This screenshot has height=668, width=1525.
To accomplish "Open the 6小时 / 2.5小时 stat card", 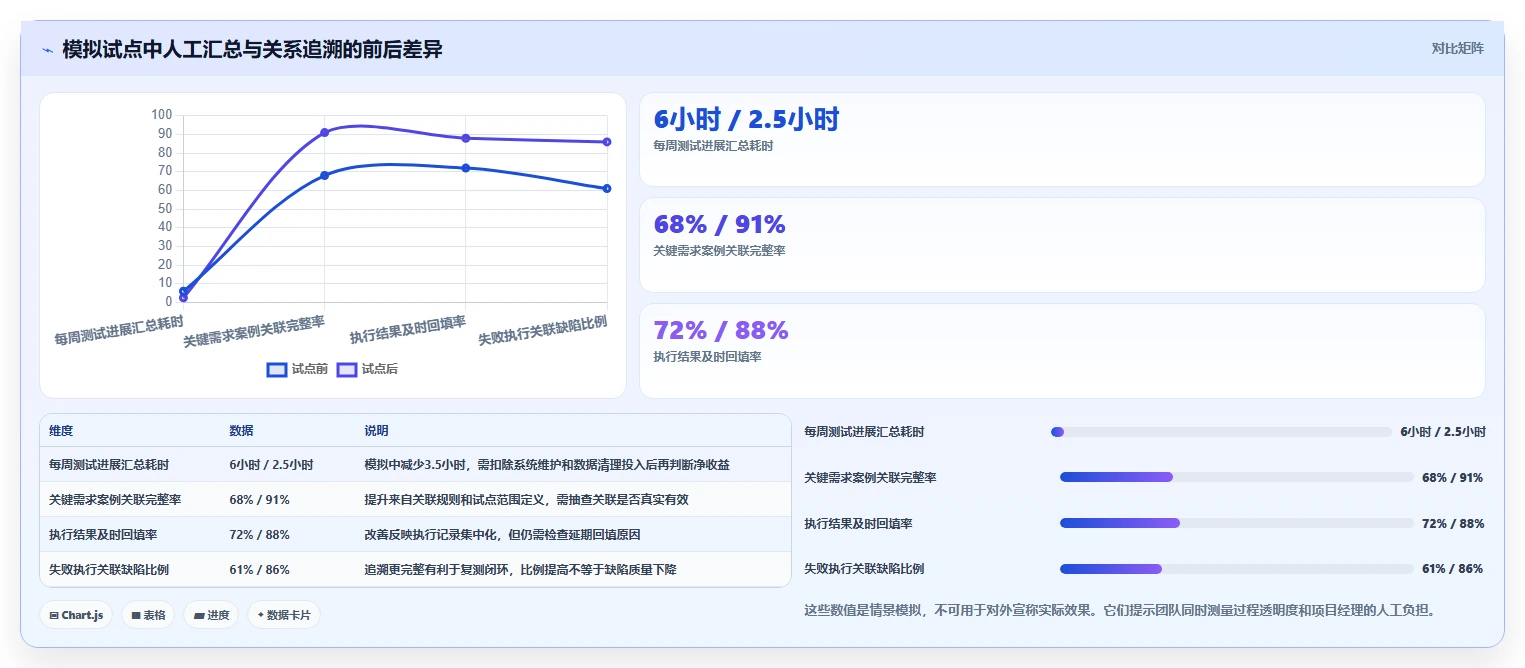I will tap(1062, 139).
